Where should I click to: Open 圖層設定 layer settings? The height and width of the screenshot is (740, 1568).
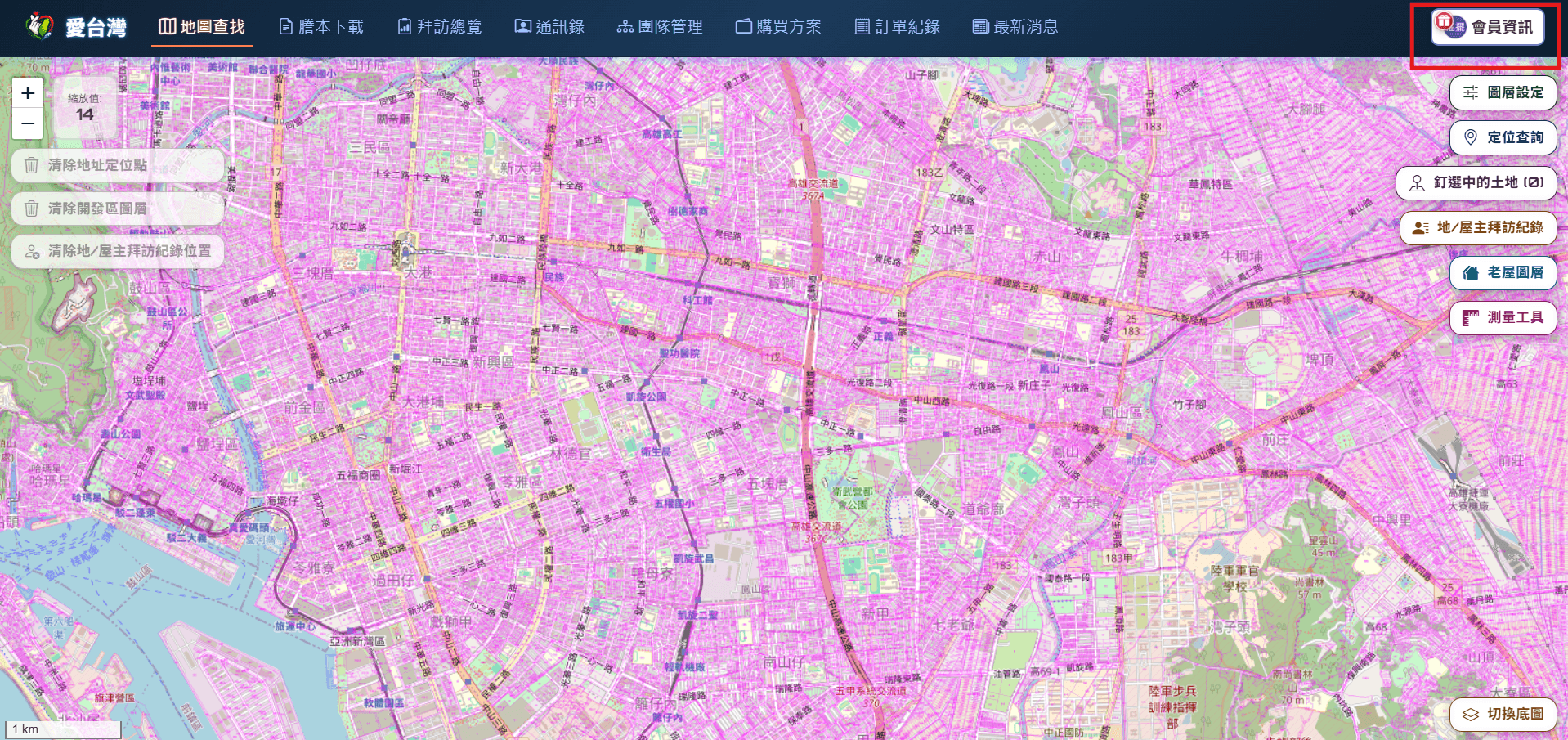pyautogui.click(x=1503, y=92)
